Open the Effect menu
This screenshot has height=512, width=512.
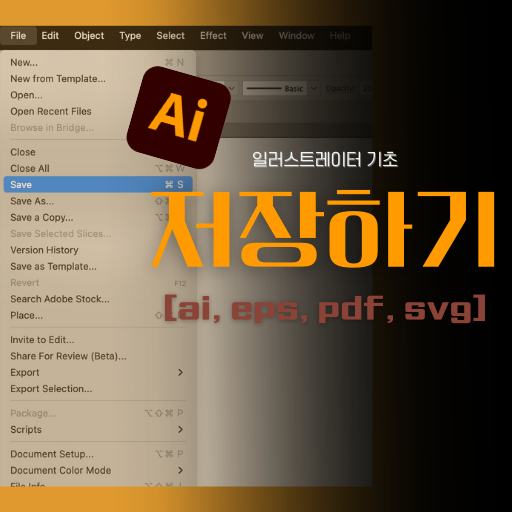click(x=213, y=36)
